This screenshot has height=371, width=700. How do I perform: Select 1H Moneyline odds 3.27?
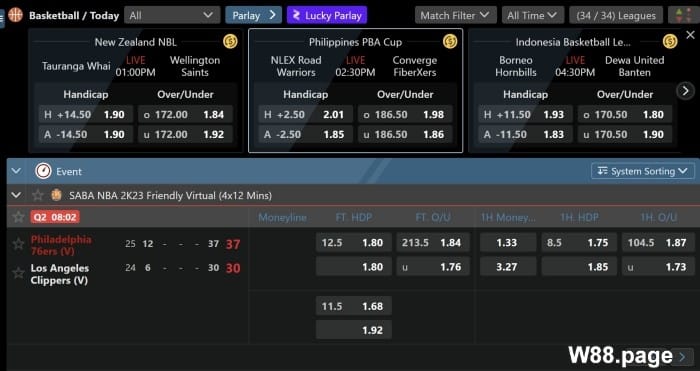[508, 267]
